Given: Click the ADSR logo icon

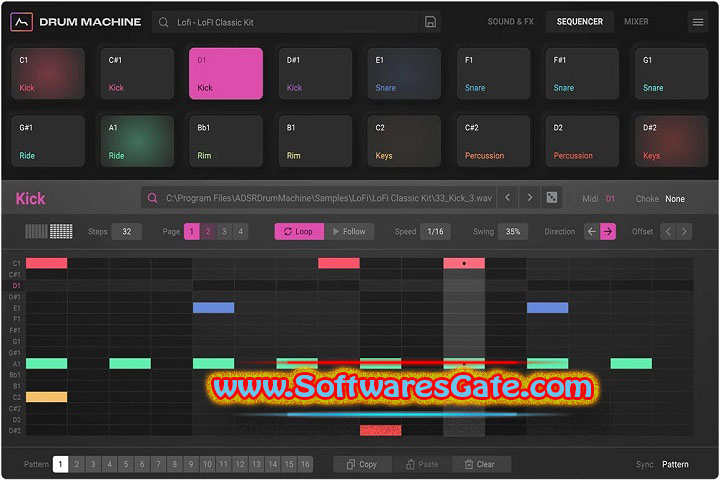Looking at the screenshot, I should (x=22, y=22).
